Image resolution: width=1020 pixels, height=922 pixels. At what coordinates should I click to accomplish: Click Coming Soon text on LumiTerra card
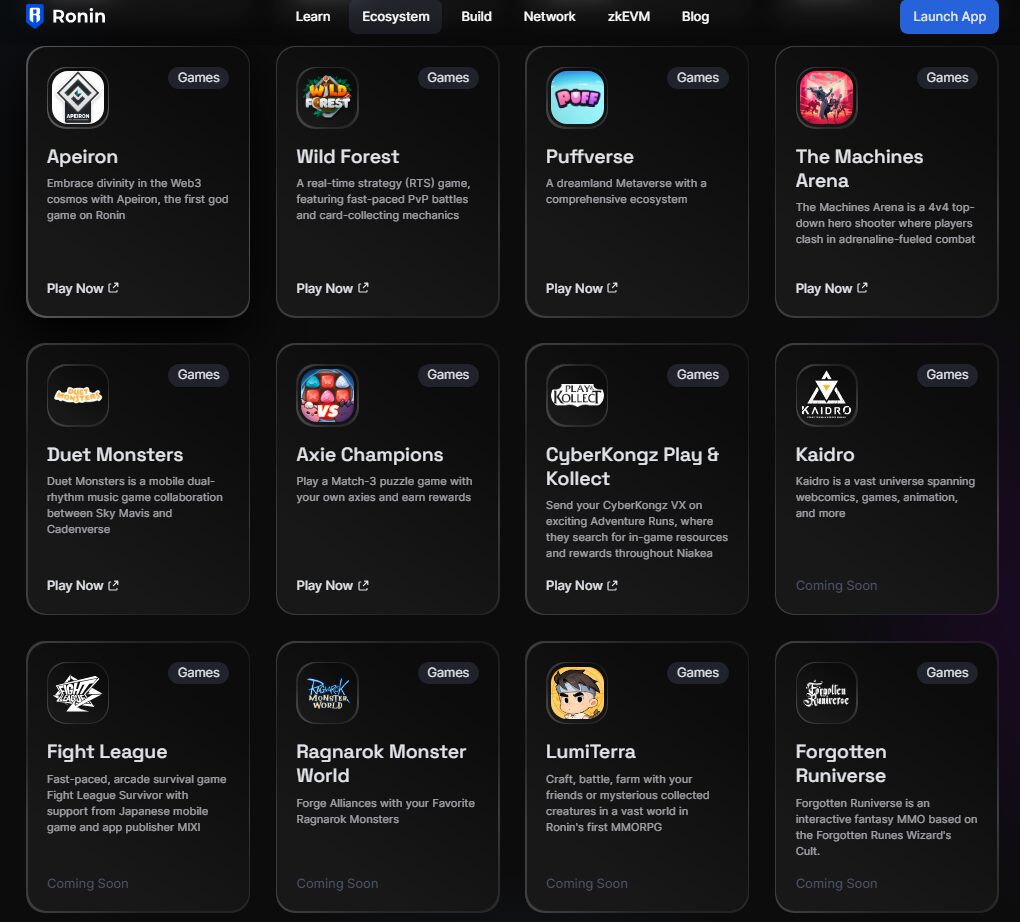587,884
